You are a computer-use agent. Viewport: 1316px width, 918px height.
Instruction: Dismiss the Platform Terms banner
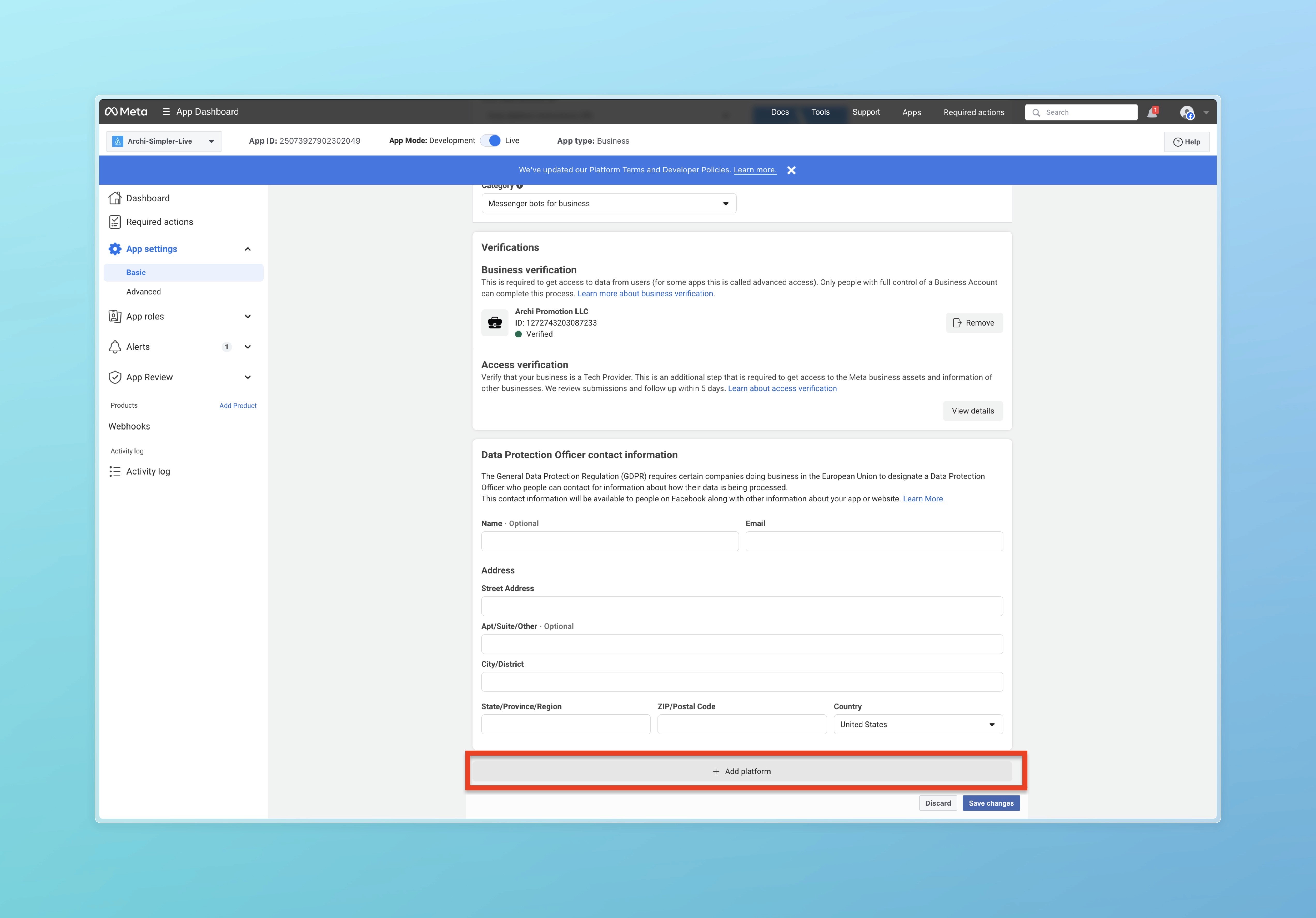pyautogui.click(x=791, y=170)
